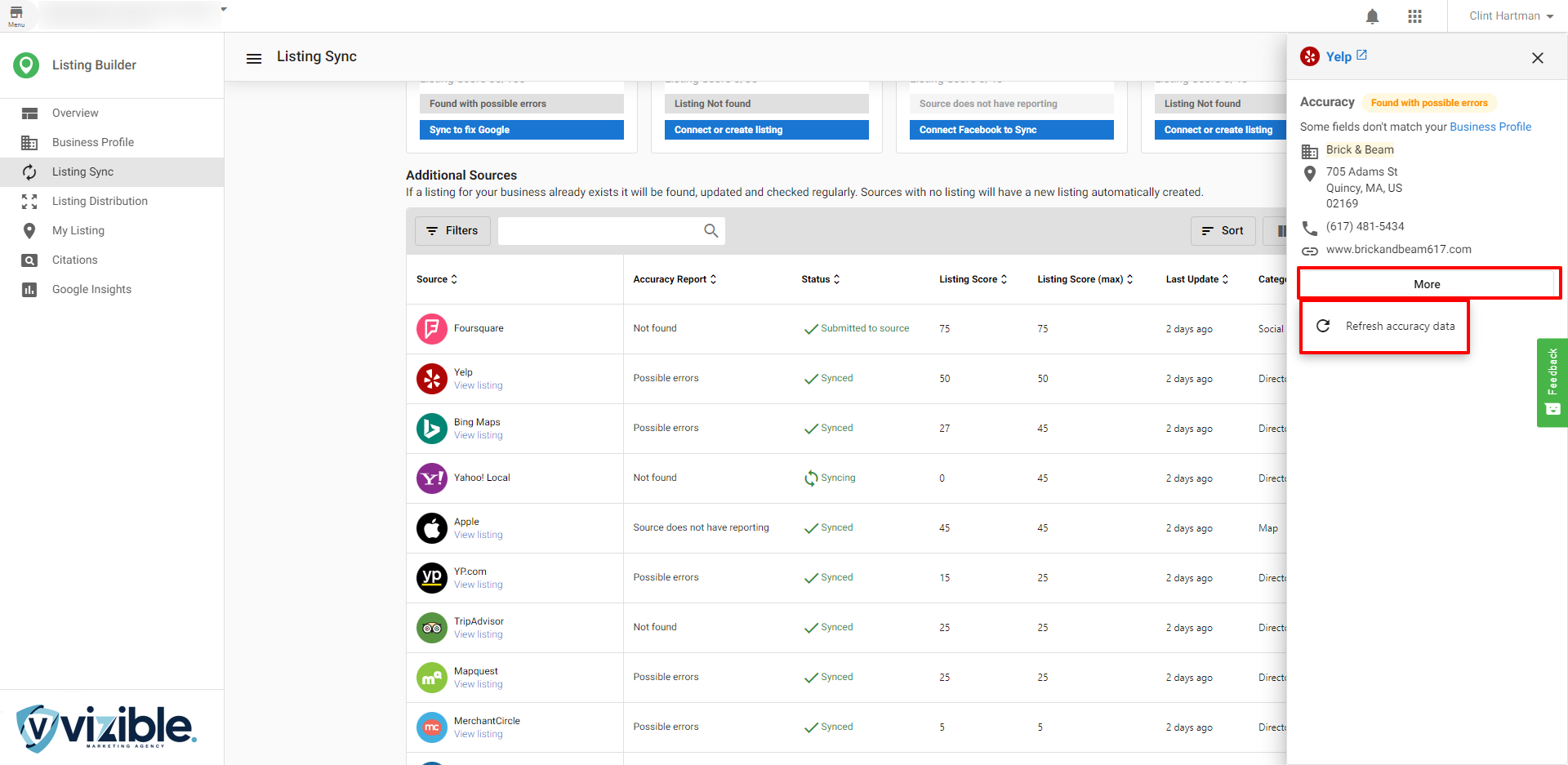1568x765 pixels.
Task: Open Yelp external link icon in panel
Action: (x=1361, y=56)
